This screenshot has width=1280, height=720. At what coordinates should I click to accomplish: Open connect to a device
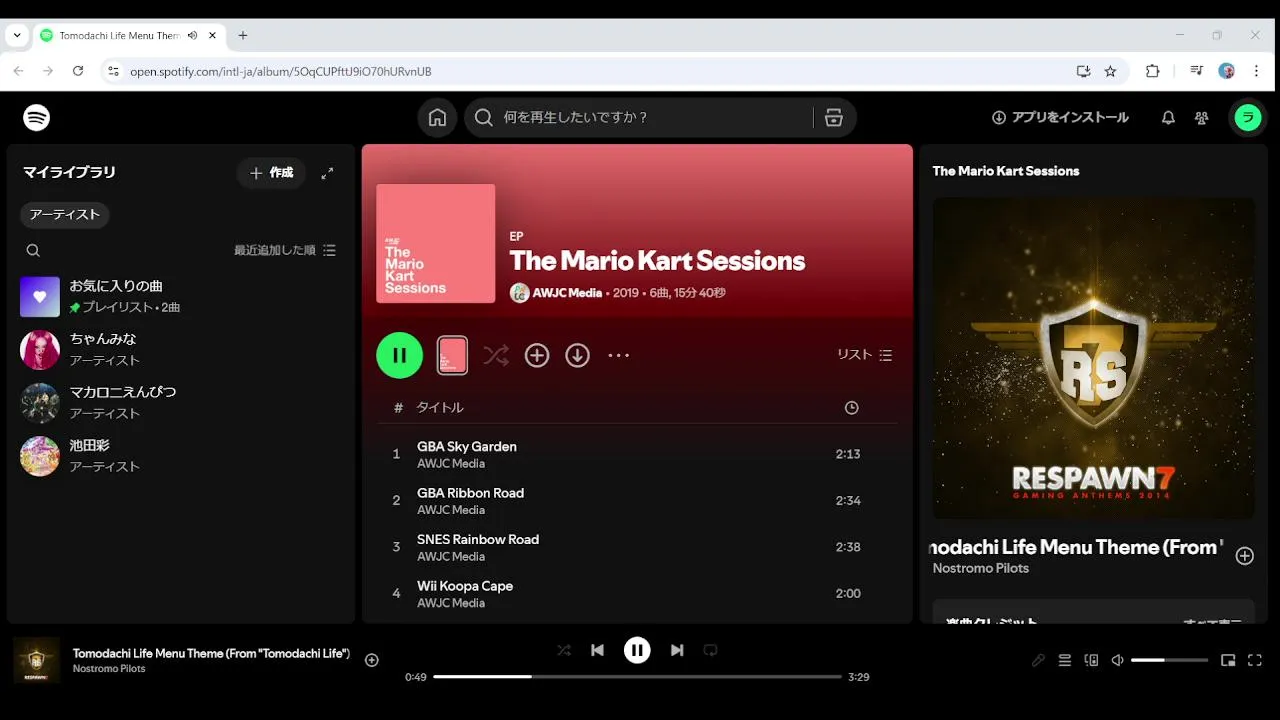pos(1091,660)
